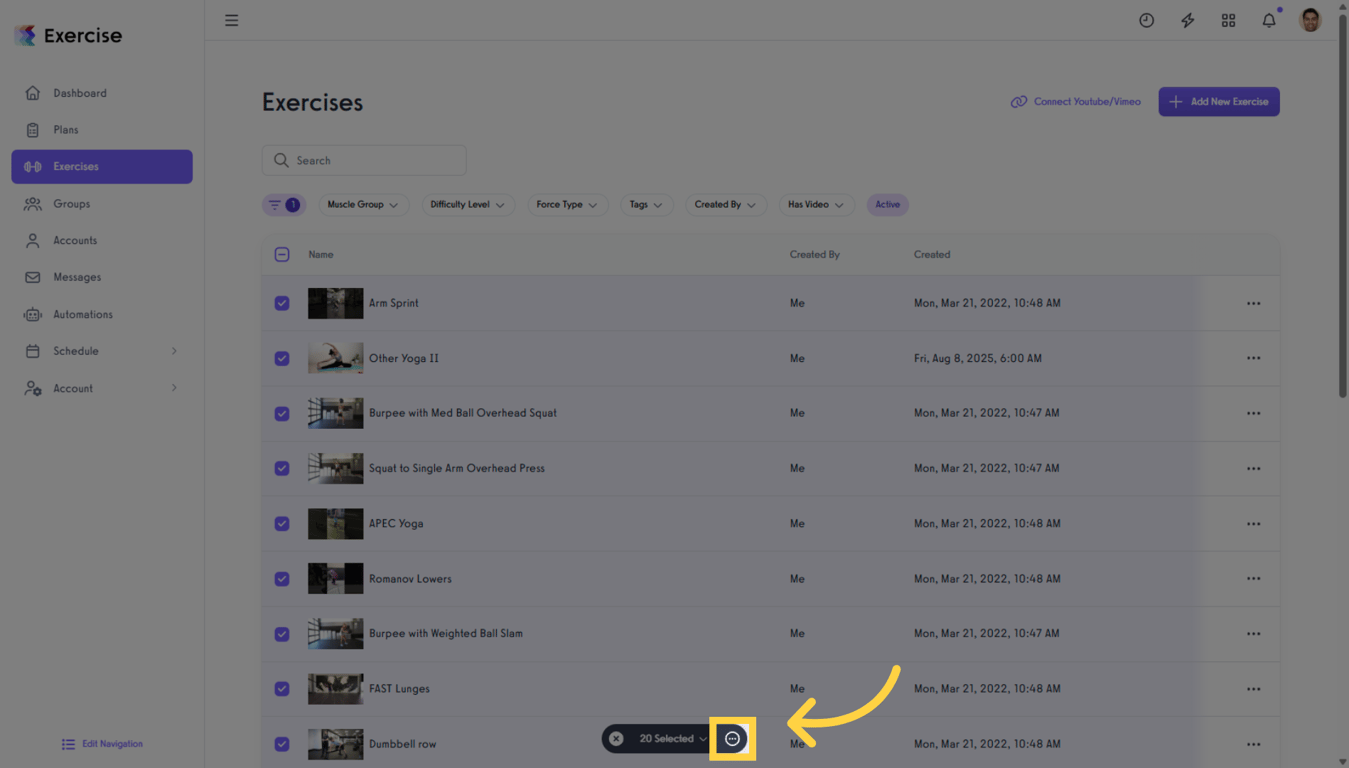Open the apps grid icon
Viewport: 1349px width, 768px height.
click(x=1228, y=20)
